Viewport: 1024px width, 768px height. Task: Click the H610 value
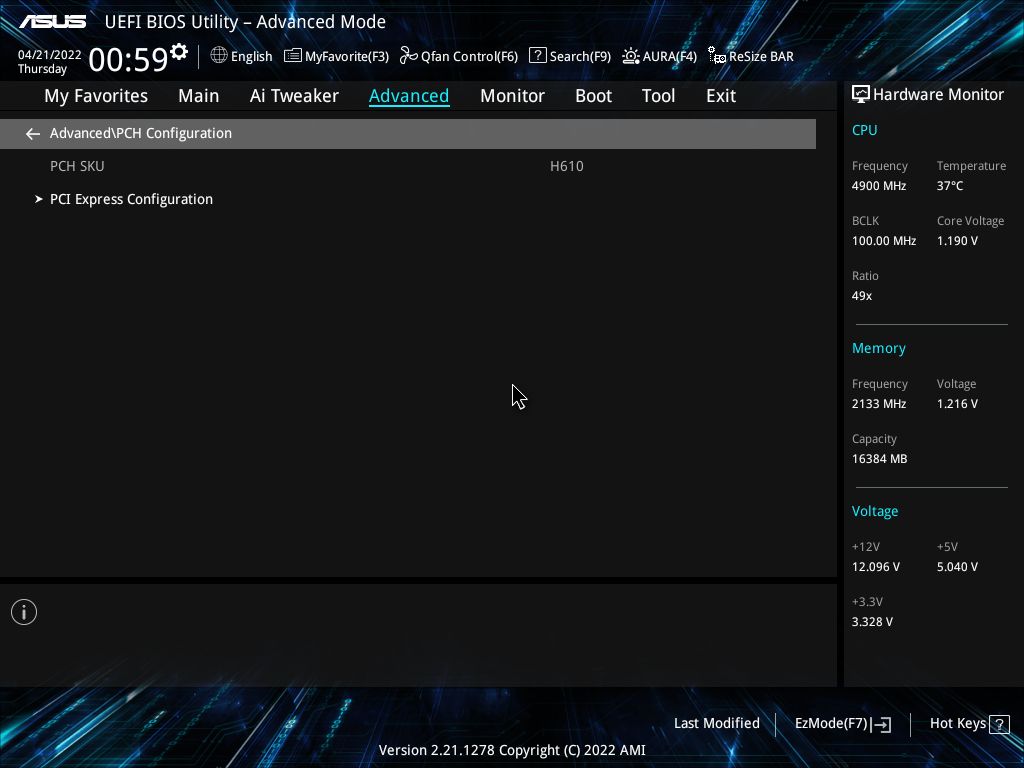tap(566, 166)
